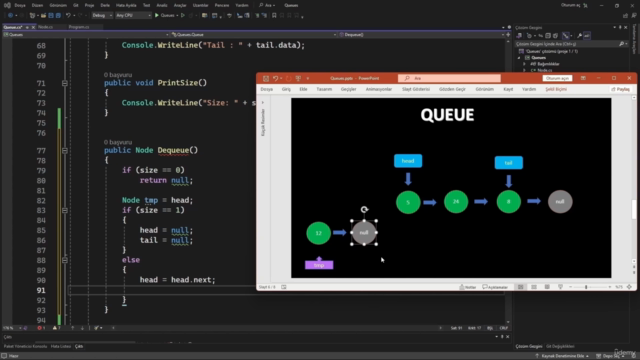
Task: Pin the Queue.cs tab with pin icon
Action: tap(27, 27)
